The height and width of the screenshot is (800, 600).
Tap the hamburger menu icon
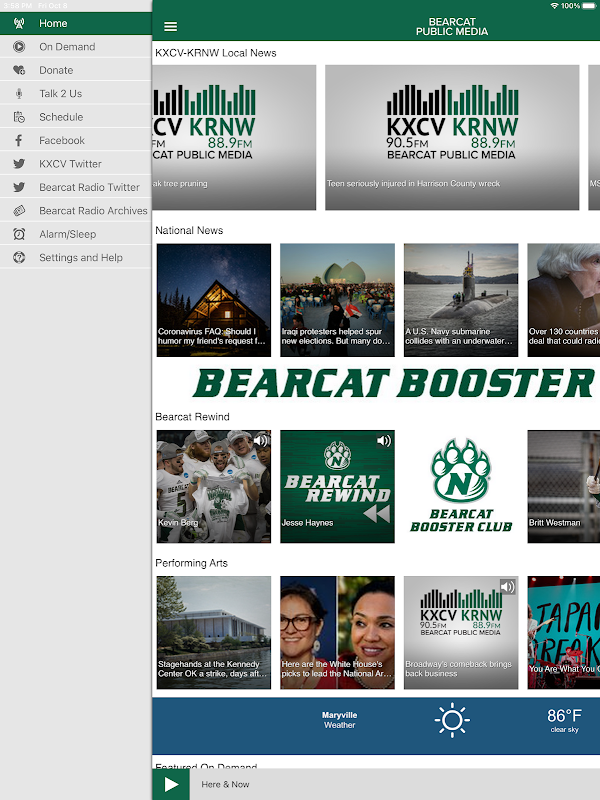click(170, 27)
